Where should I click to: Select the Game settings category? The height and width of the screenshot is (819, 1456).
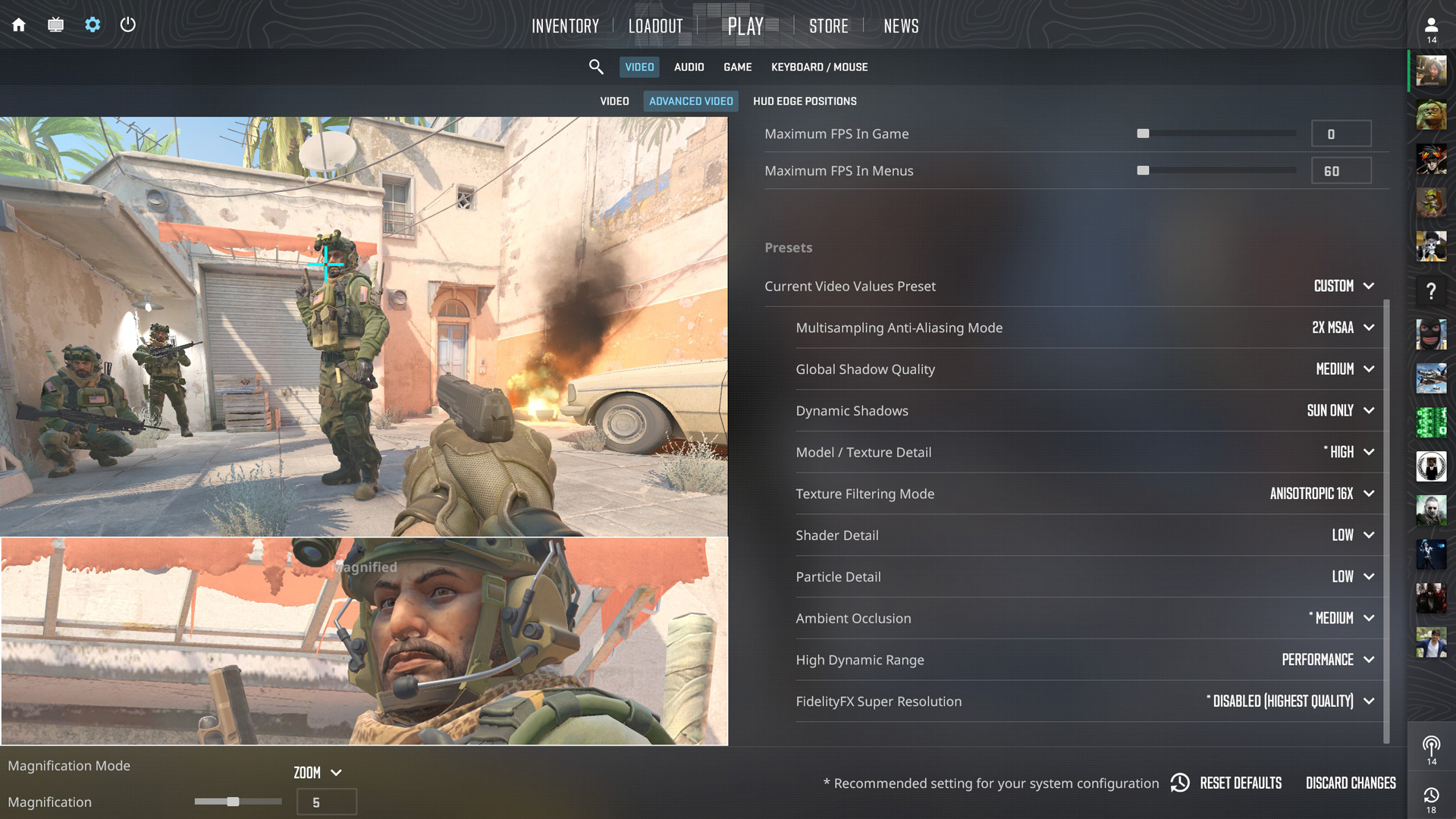pos(737,67)
